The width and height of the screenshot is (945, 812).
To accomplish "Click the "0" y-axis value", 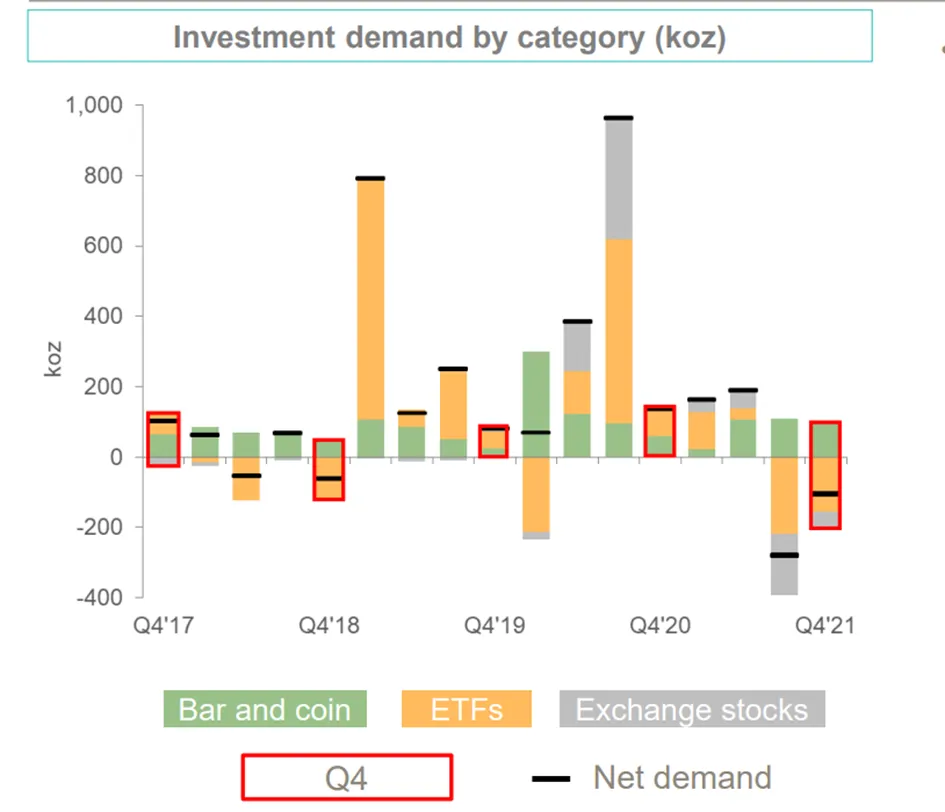I will (x=116, y=457).
